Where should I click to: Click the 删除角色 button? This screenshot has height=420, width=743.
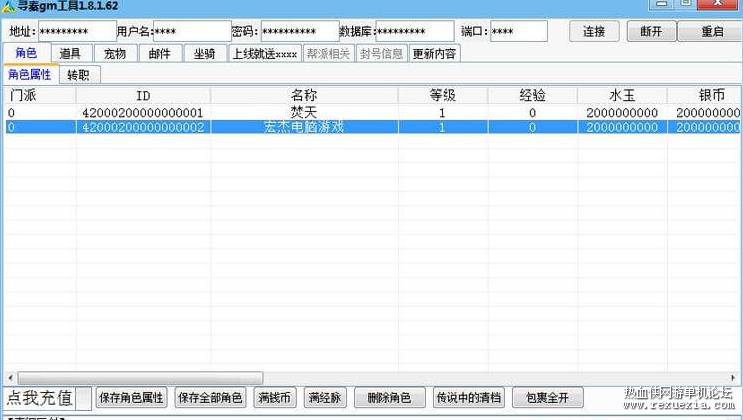tap(389, 398)
